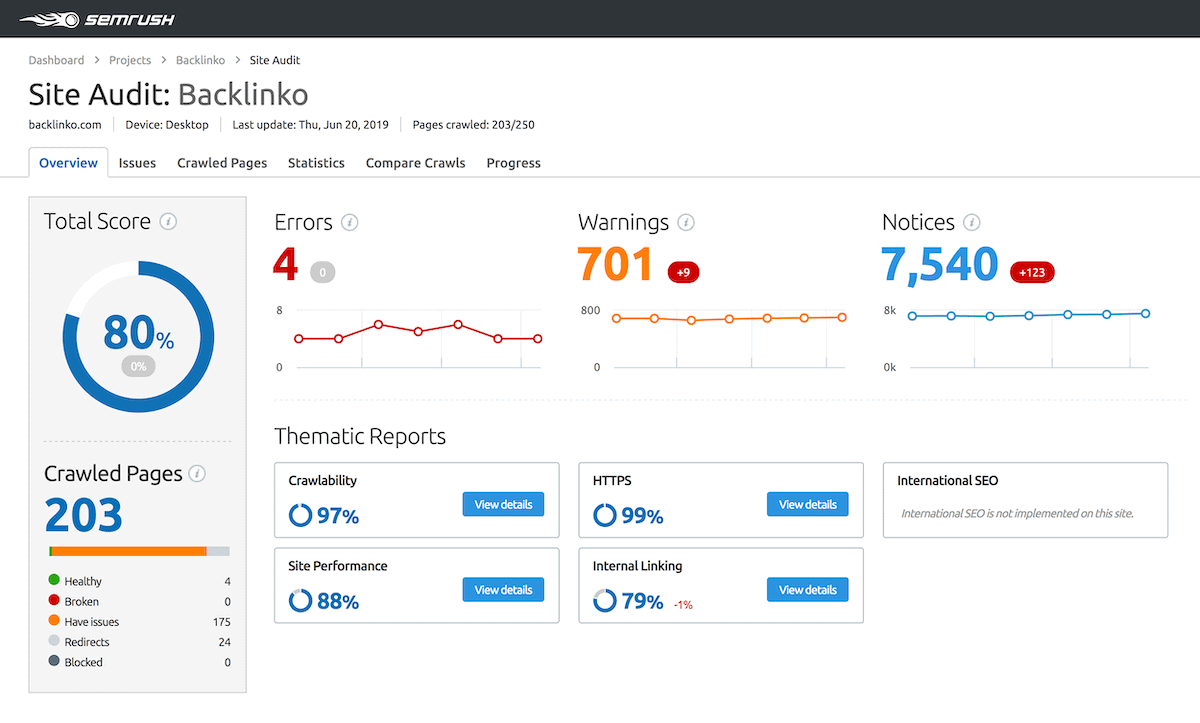This screenshot has height=723, width=1200.
Task: Open Errors info icon
Action: 349,222
